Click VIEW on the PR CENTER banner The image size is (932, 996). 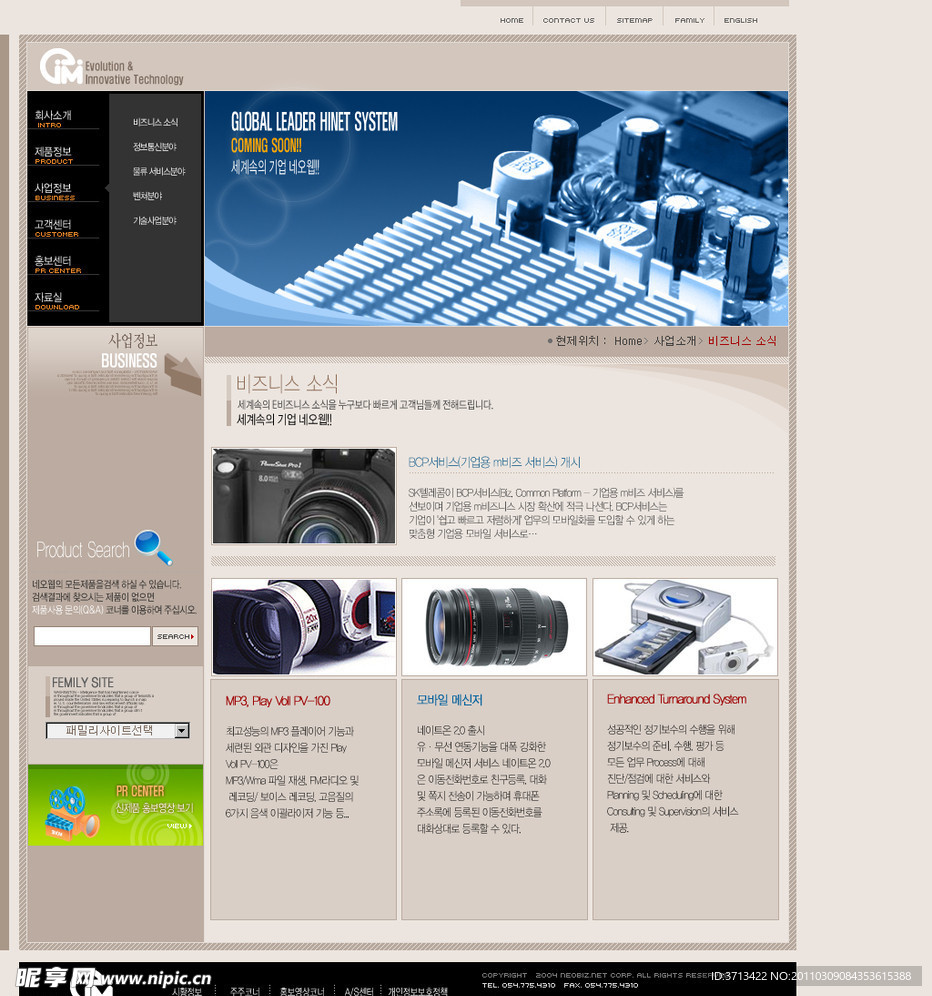[179, 826]
